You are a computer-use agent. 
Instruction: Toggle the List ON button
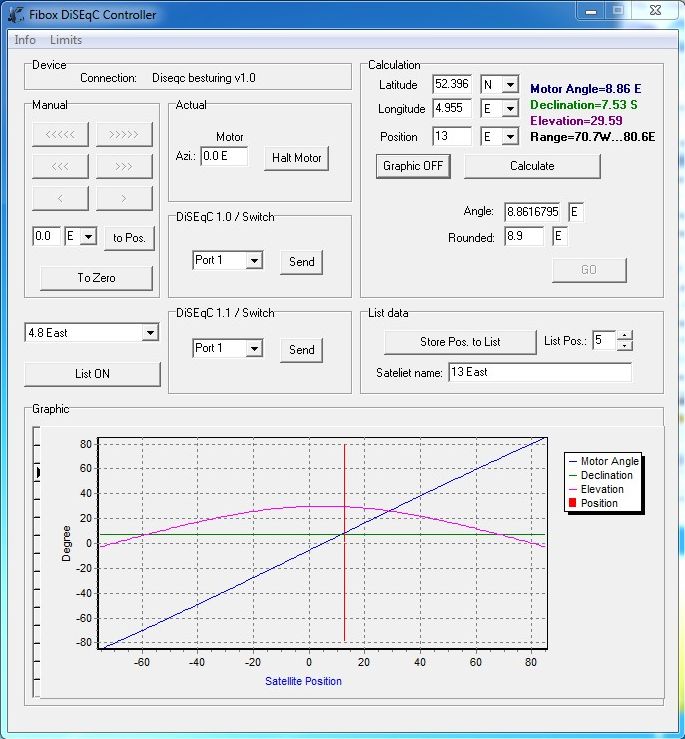point(92,374)
